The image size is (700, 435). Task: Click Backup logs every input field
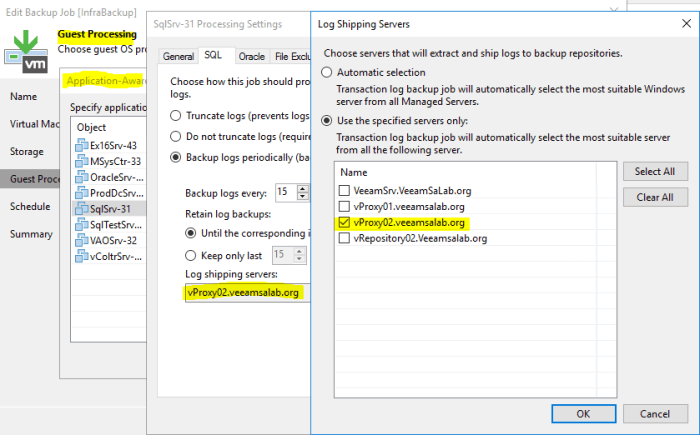pos(286,192)
